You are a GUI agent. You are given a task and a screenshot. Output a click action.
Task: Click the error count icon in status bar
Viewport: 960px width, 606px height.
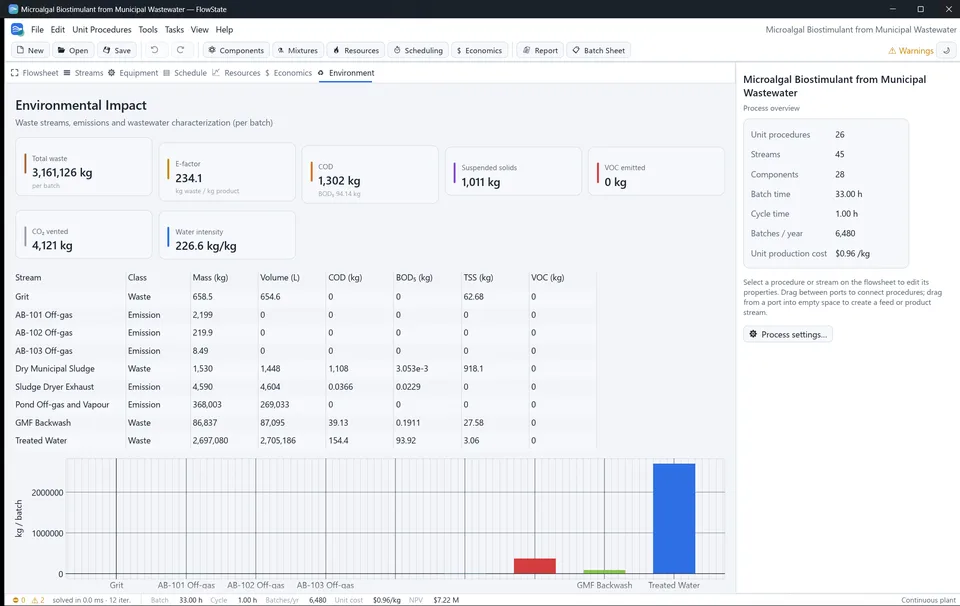[x=19, y=600]
